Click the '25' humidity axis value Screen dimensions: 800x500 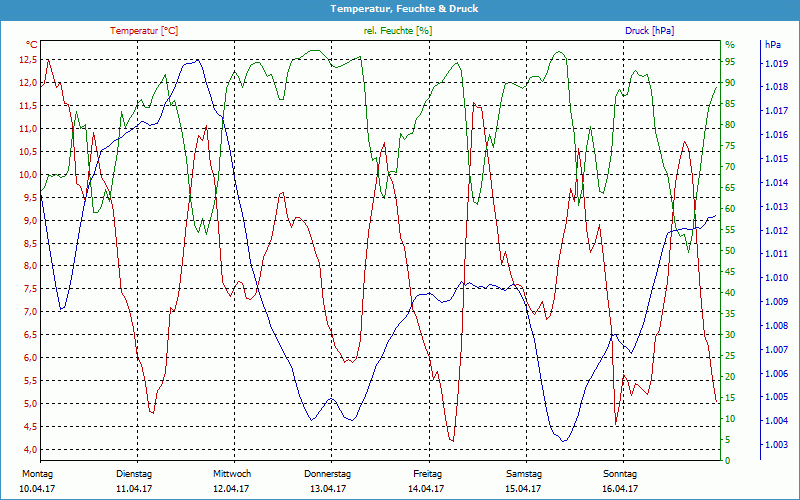730,356
